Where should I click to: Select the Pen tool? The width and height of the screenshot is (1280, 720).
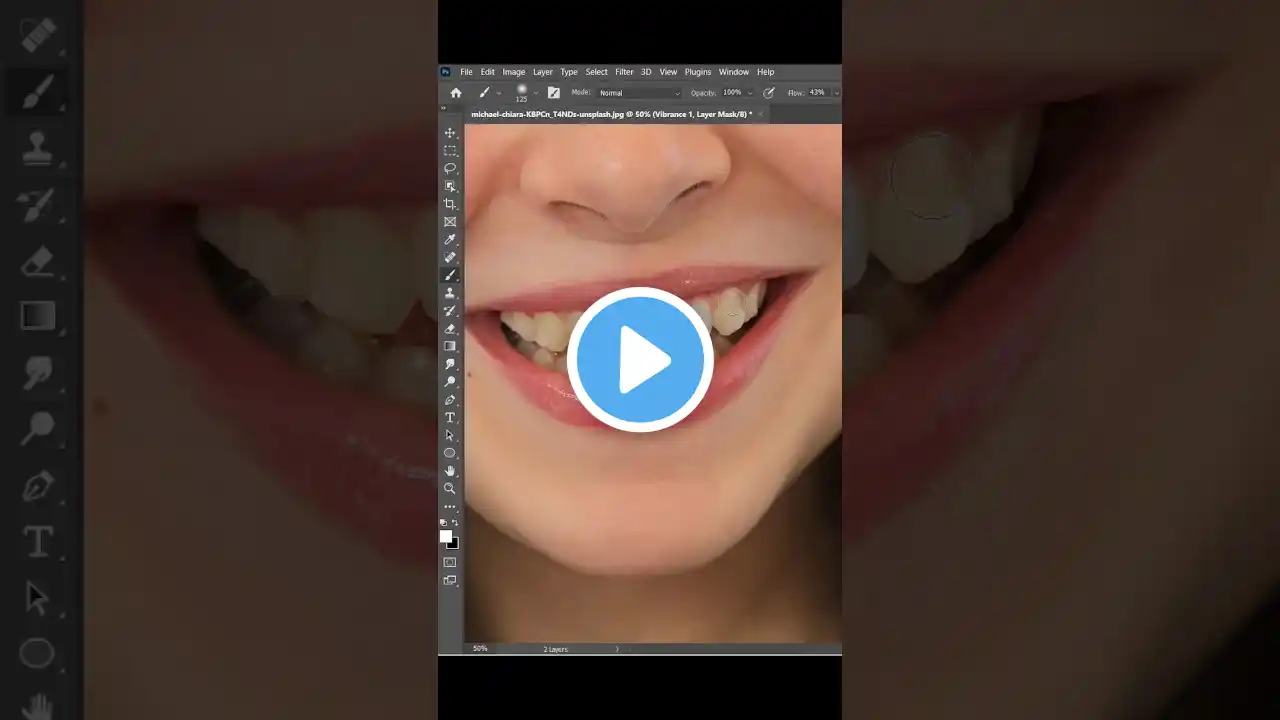[x=450, y=399]
